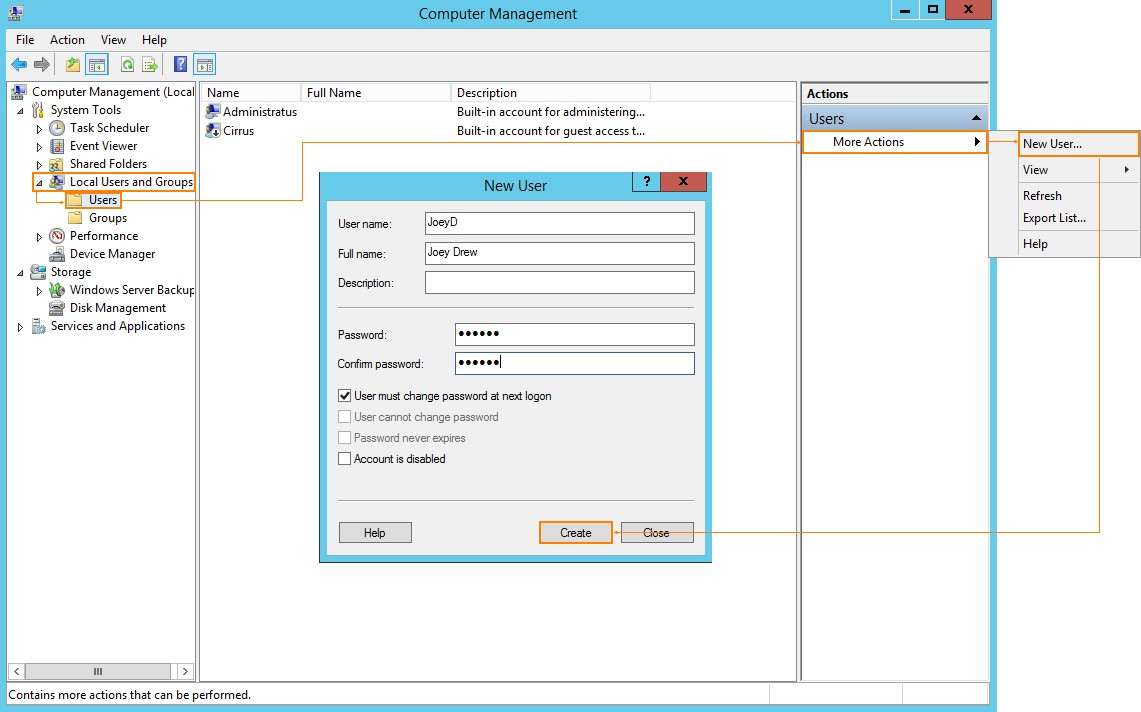Expand the Task Scheduler tree node
The height and width of the screenshot is (712, 1141).
(39, 129)
